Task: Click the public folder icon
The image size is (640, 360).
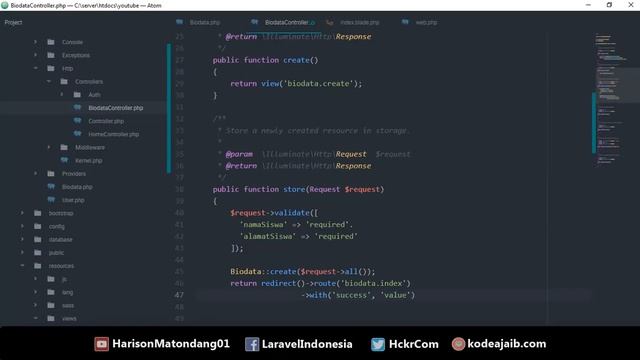Action: (x=38, y=253)
